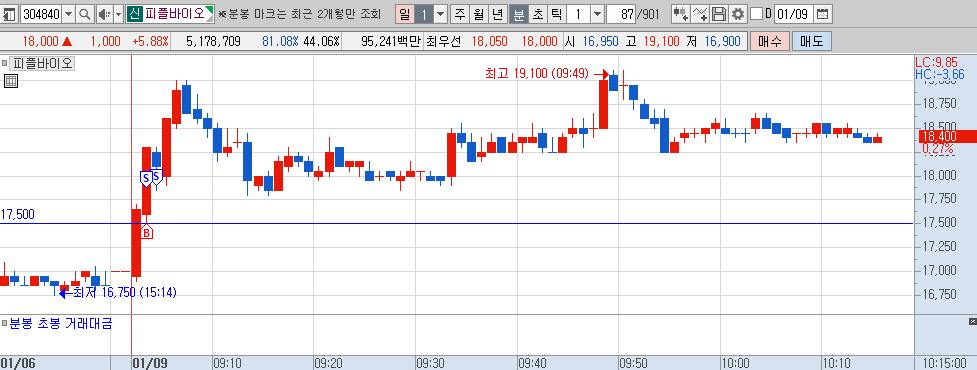Viewport: 977px width, 370px height.
Task: Click the 17,500 horizontal line label
Action: tap(17, 214)
